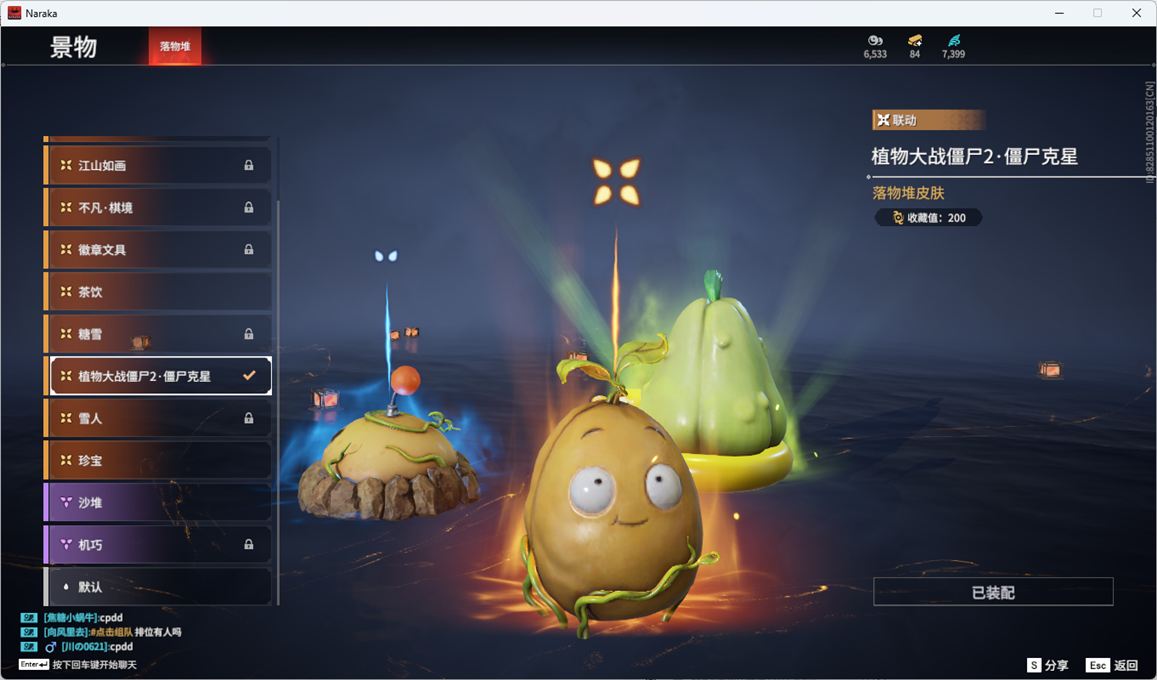
Task: Click the silver coin currency icon
Action: click(x=875, y=41)
